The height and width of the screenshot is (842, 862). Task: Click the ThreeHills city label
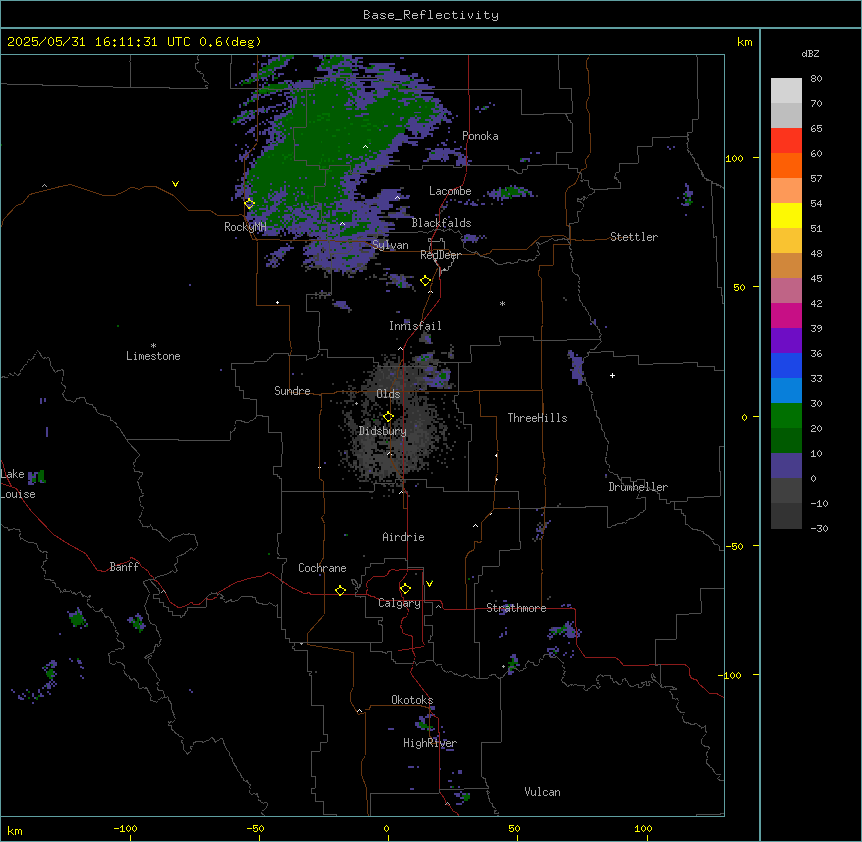point(537,418)
